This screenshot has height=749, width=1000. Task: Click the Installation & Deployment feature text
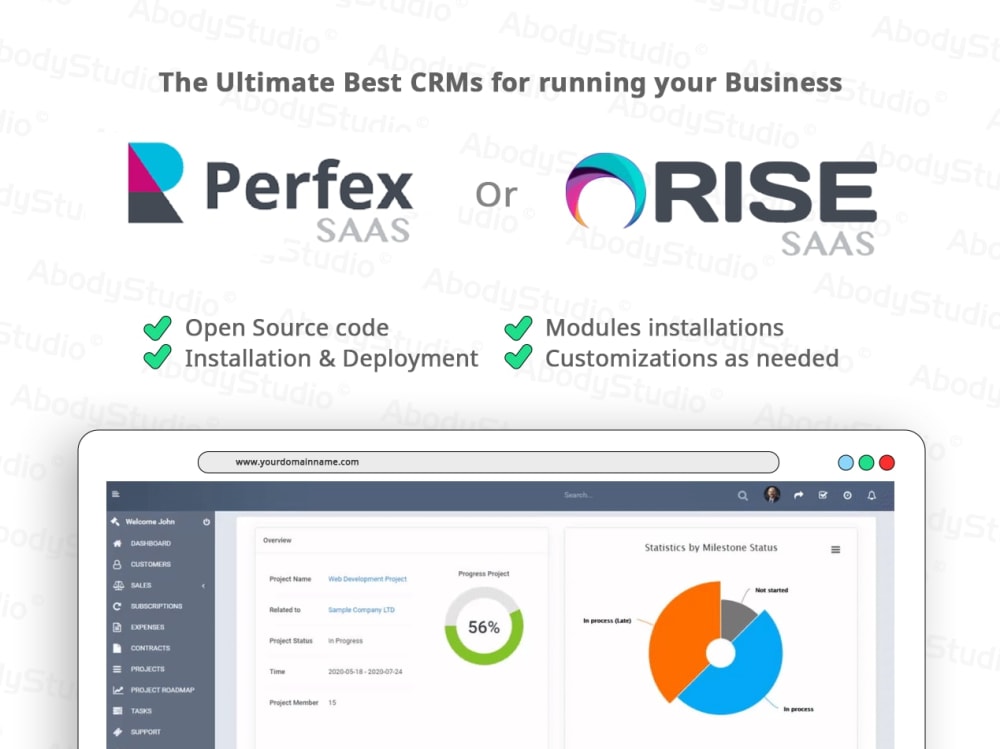click(331, 359)
